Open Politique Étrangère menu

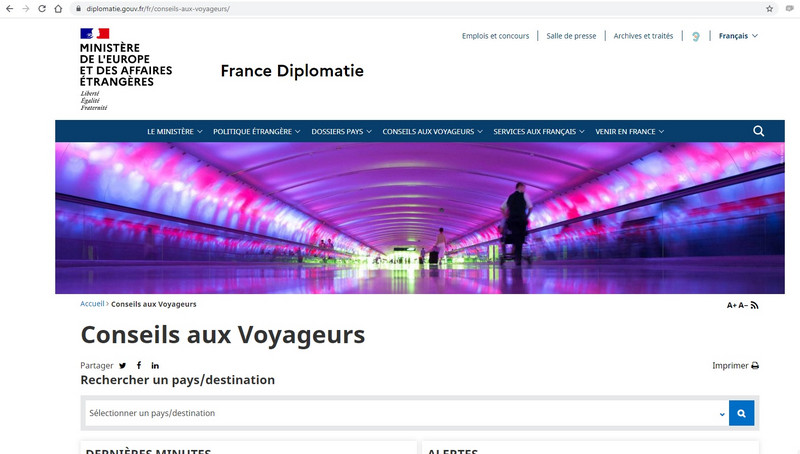257,132
